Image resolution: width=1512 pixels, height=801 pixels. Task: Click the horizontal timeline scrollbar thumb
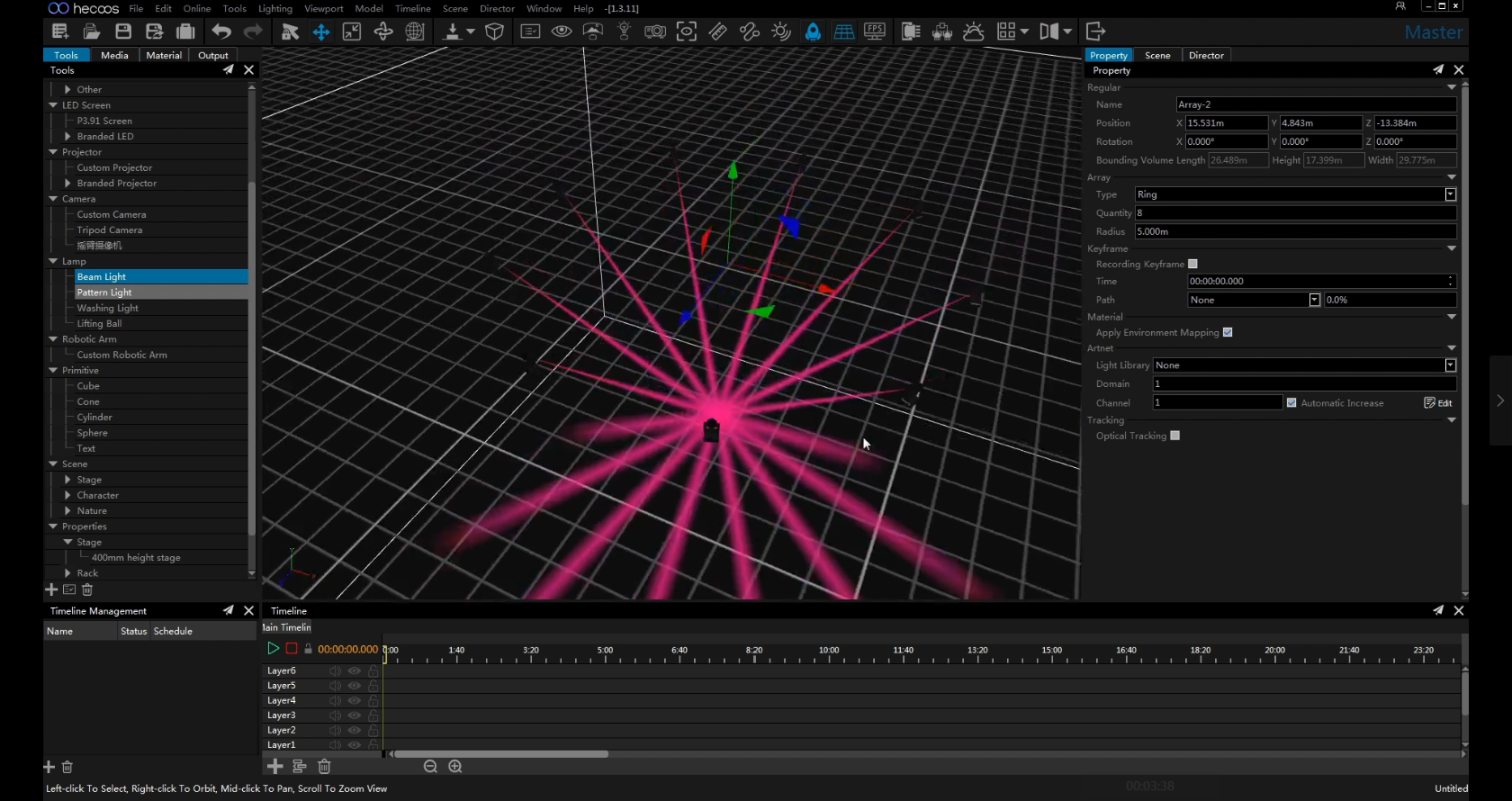[x=501, y=754]
